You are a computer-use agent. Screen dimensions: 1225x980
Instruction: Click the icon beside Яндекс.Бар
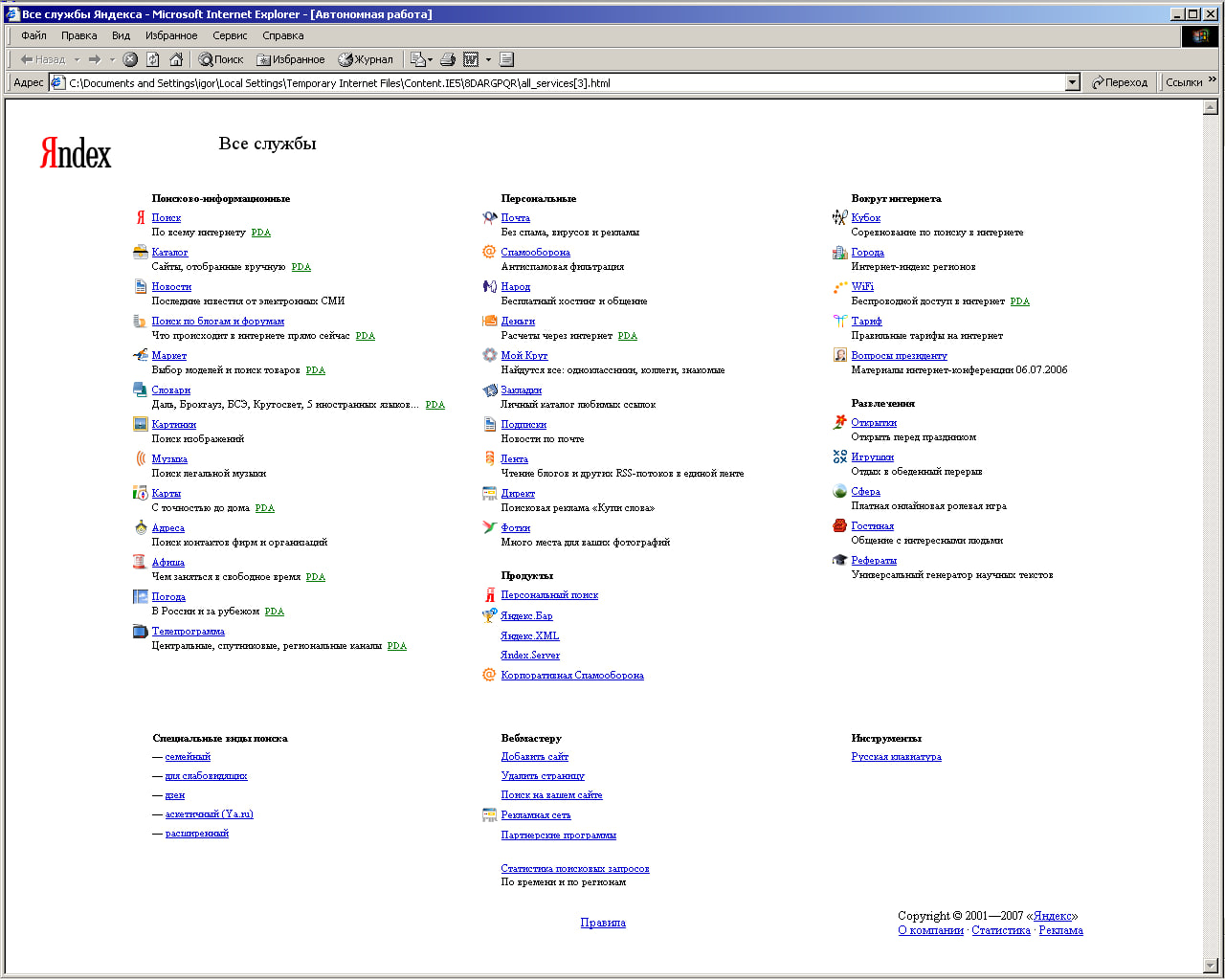click(490, 615)
